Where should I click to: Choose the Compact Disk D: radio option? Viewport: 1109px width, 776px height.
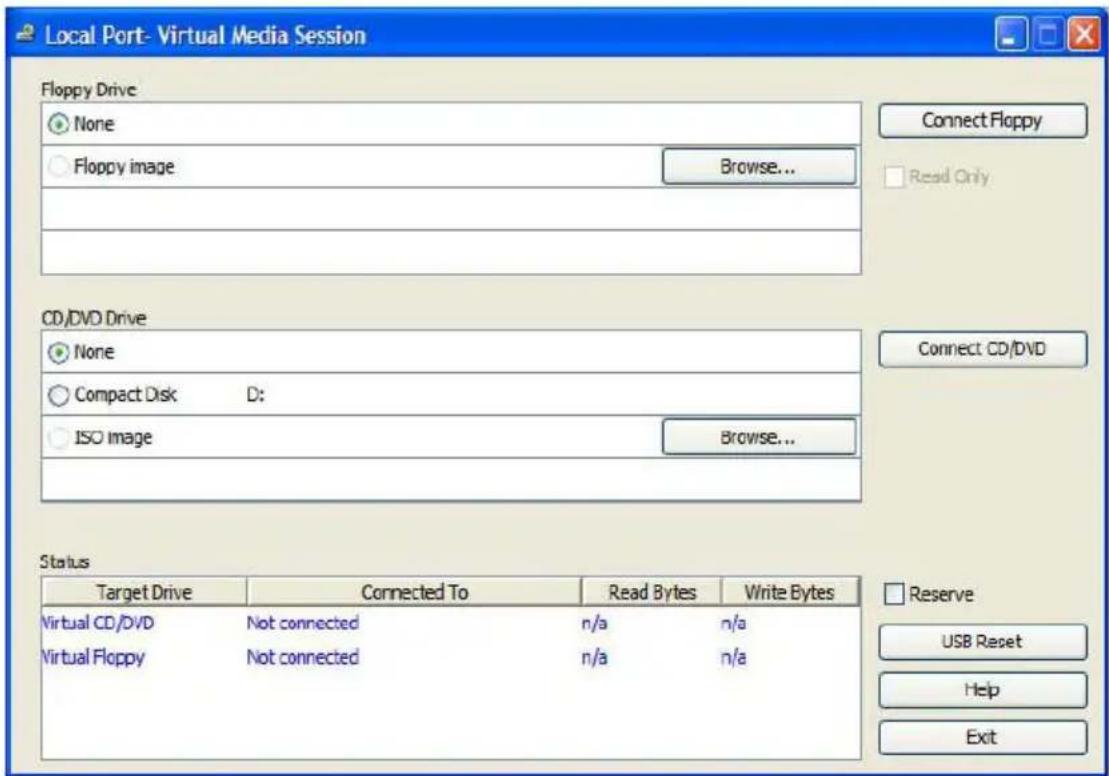pyautogui.click(x=58, y=395)
